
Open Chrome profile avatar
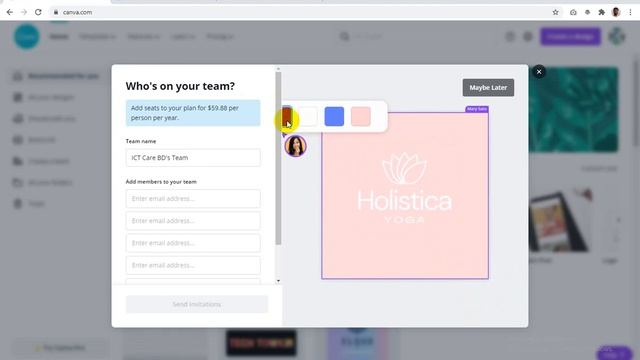(x=616, y=12)
